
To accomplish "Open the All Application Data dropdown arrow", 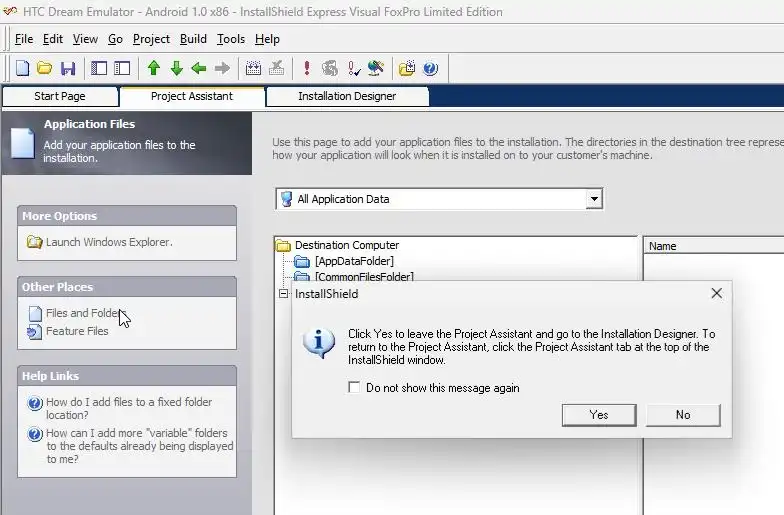I will [594, 199].
